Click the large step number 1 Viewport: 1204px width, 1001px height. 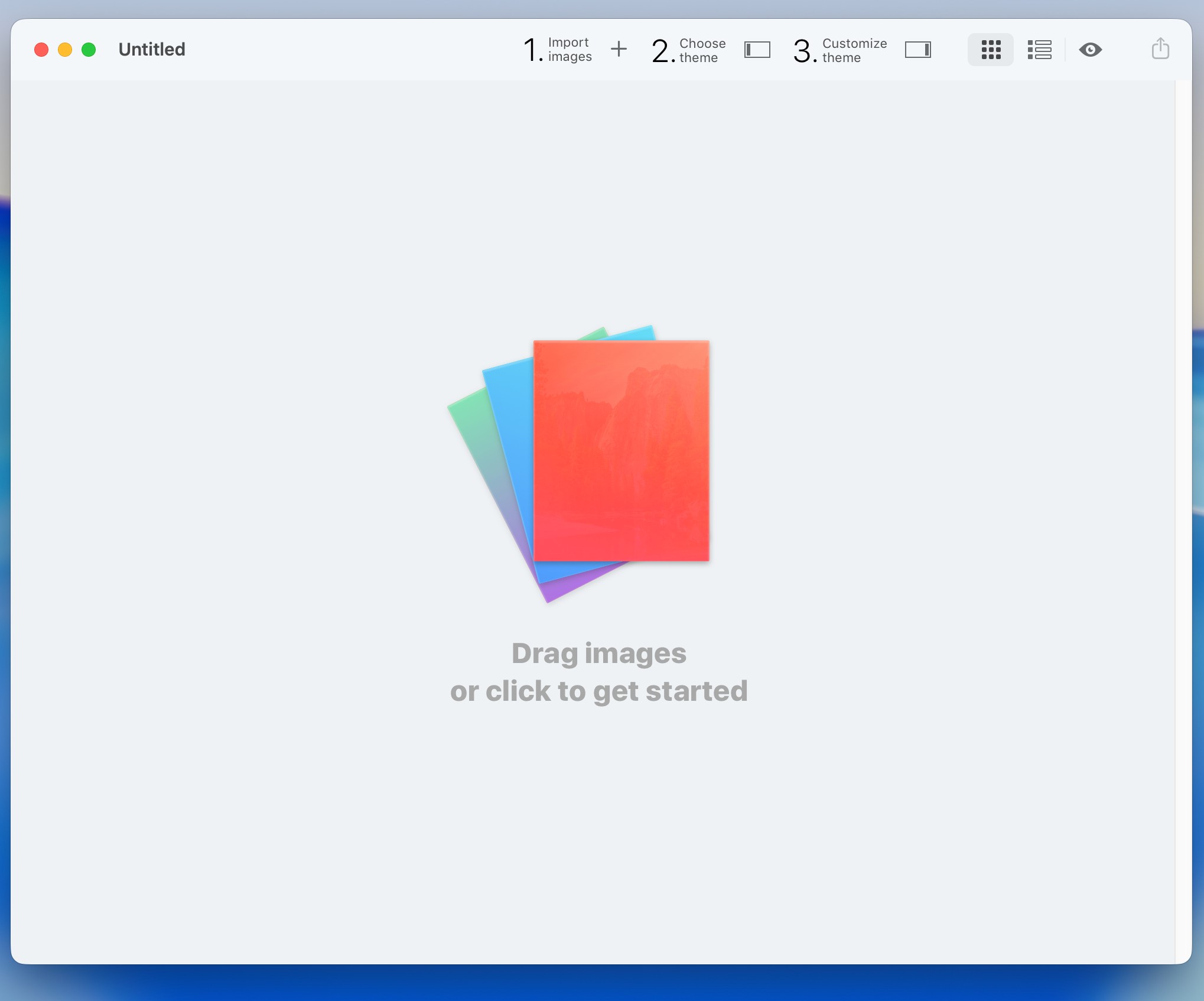point(532,50)
